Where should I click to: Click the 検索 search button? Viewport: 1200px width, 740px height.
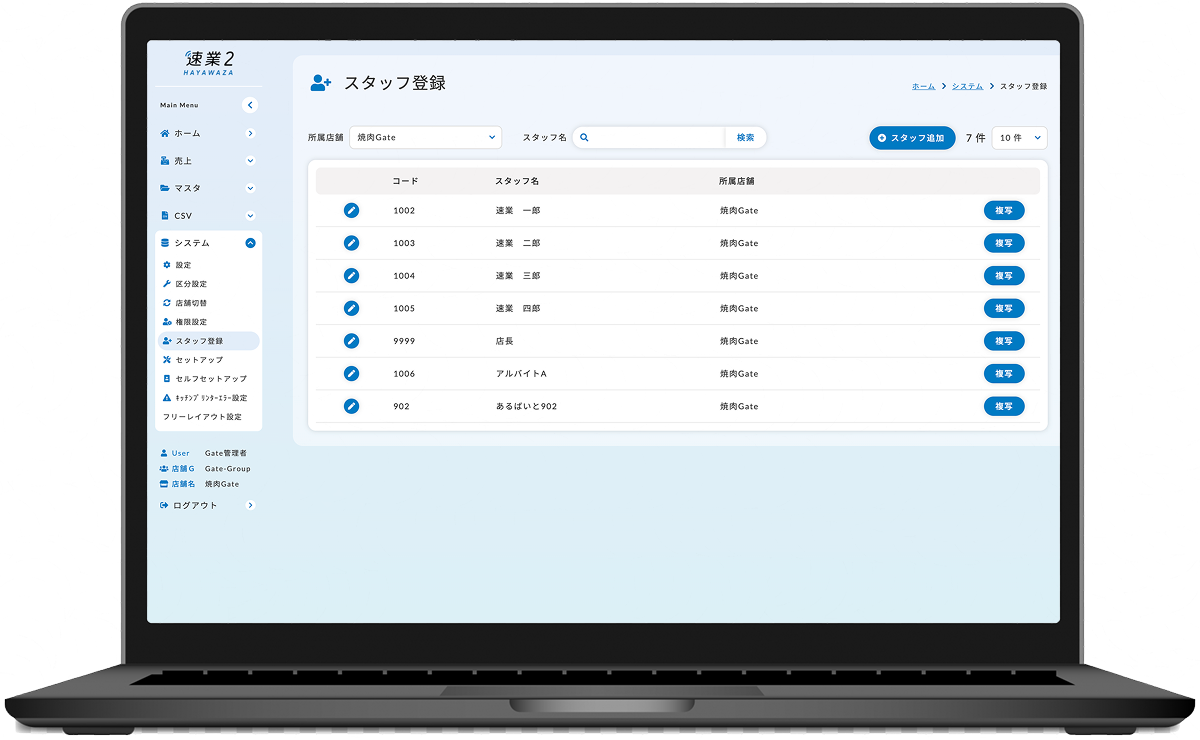[x=745, y=138]
